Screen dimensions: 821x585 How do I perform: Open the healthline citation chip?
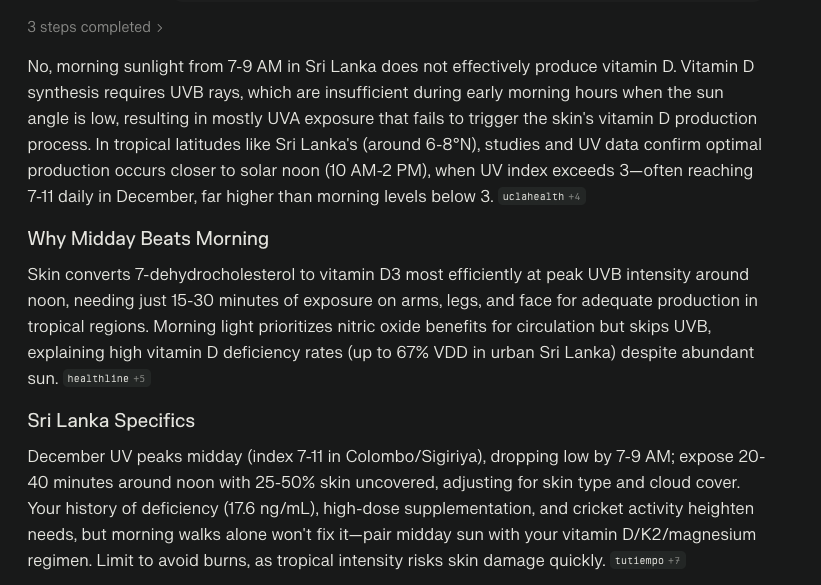(98, 379)
